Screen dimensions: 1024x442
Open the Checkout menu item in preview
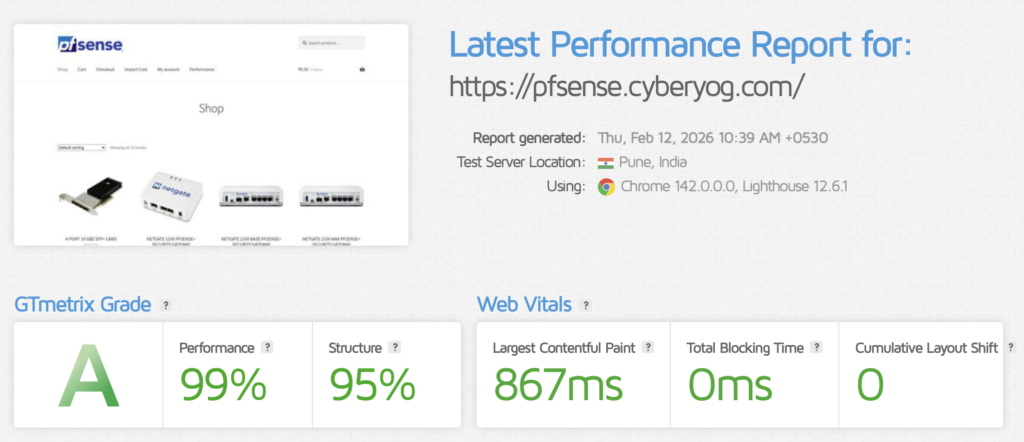coord(104,70)
